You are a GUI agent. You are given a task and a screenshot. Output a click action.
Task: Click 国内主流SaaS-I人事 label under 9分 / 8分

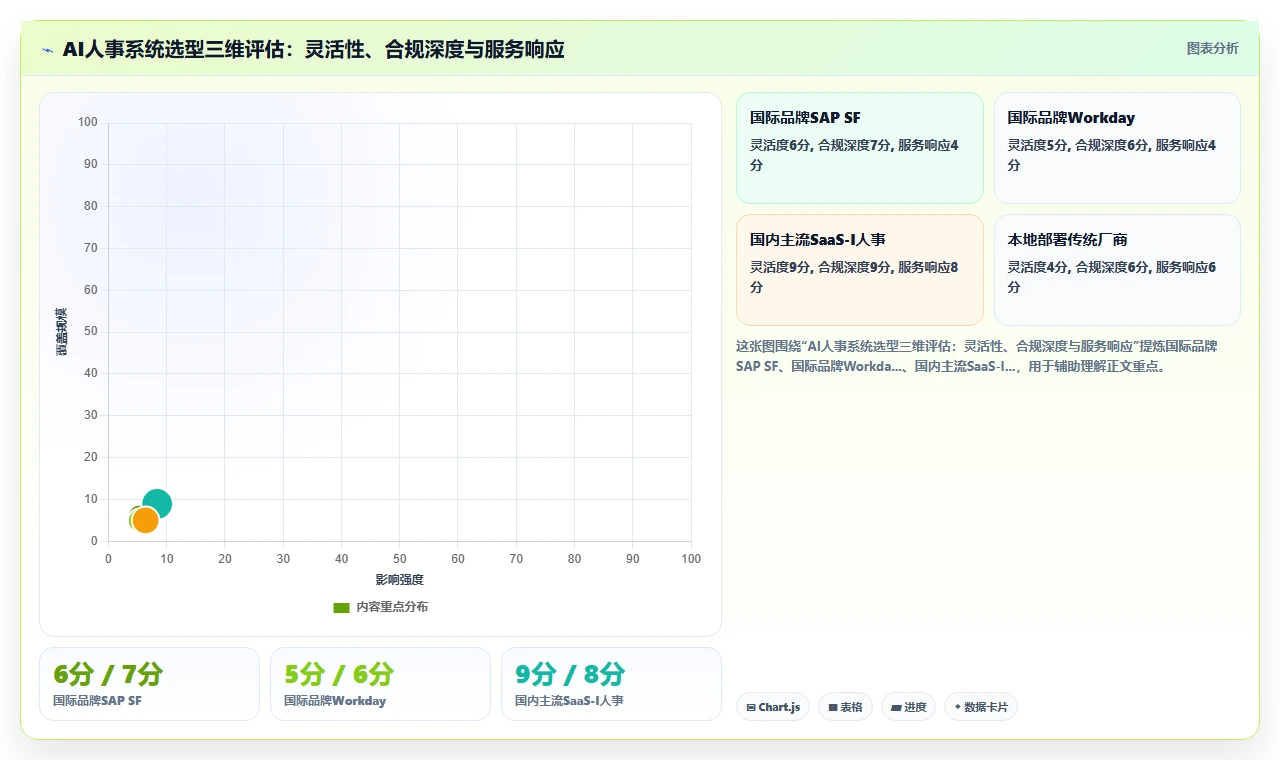pyautogui.click(x=569, y=701)
